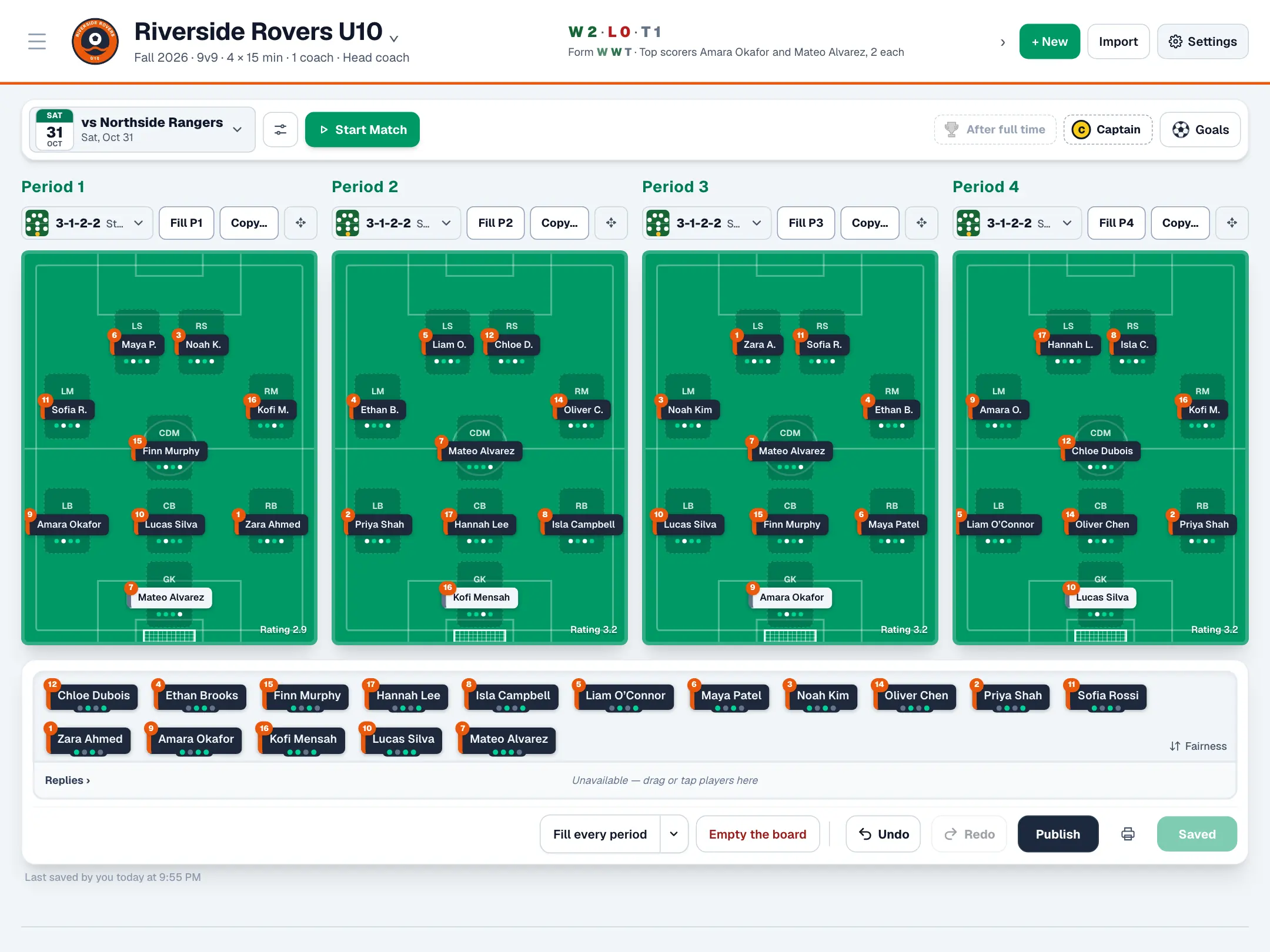
Task: Click Period 1 formation grid icon
Action: pyautogui.click(x=37, y=223)
